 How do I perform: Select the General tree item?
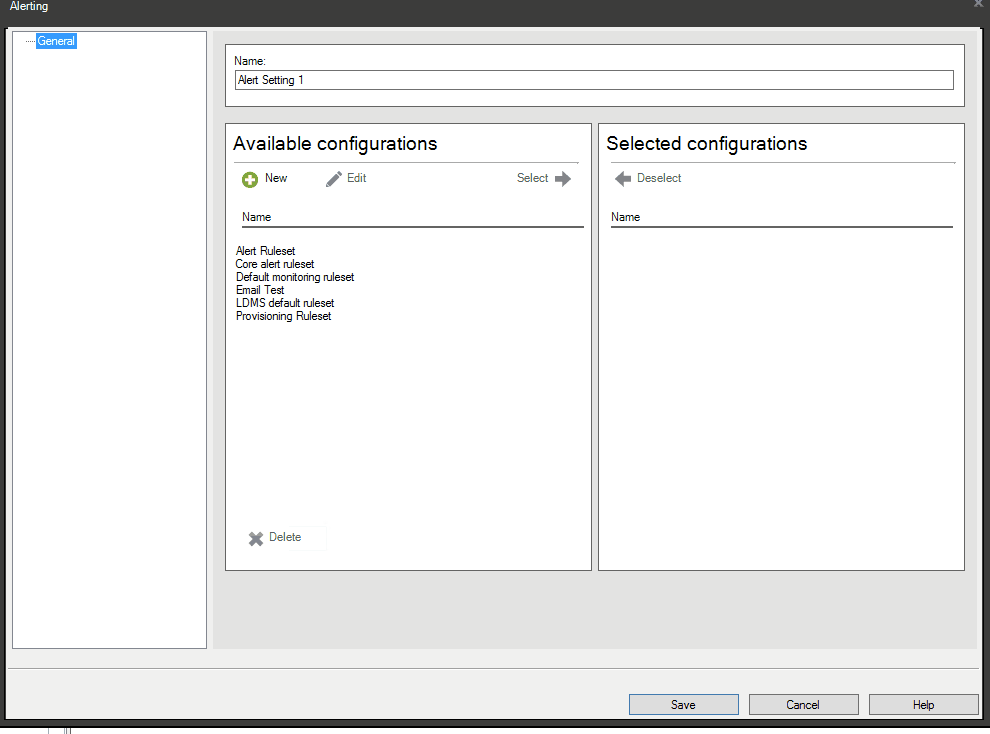pos(56,41)
